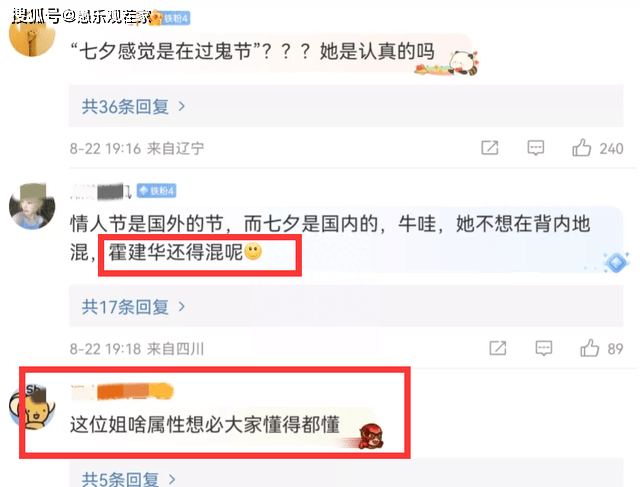
Task: Select comment text 这位姐啥属性想必大家懂得都懂
Action: [x=205, y=425]
